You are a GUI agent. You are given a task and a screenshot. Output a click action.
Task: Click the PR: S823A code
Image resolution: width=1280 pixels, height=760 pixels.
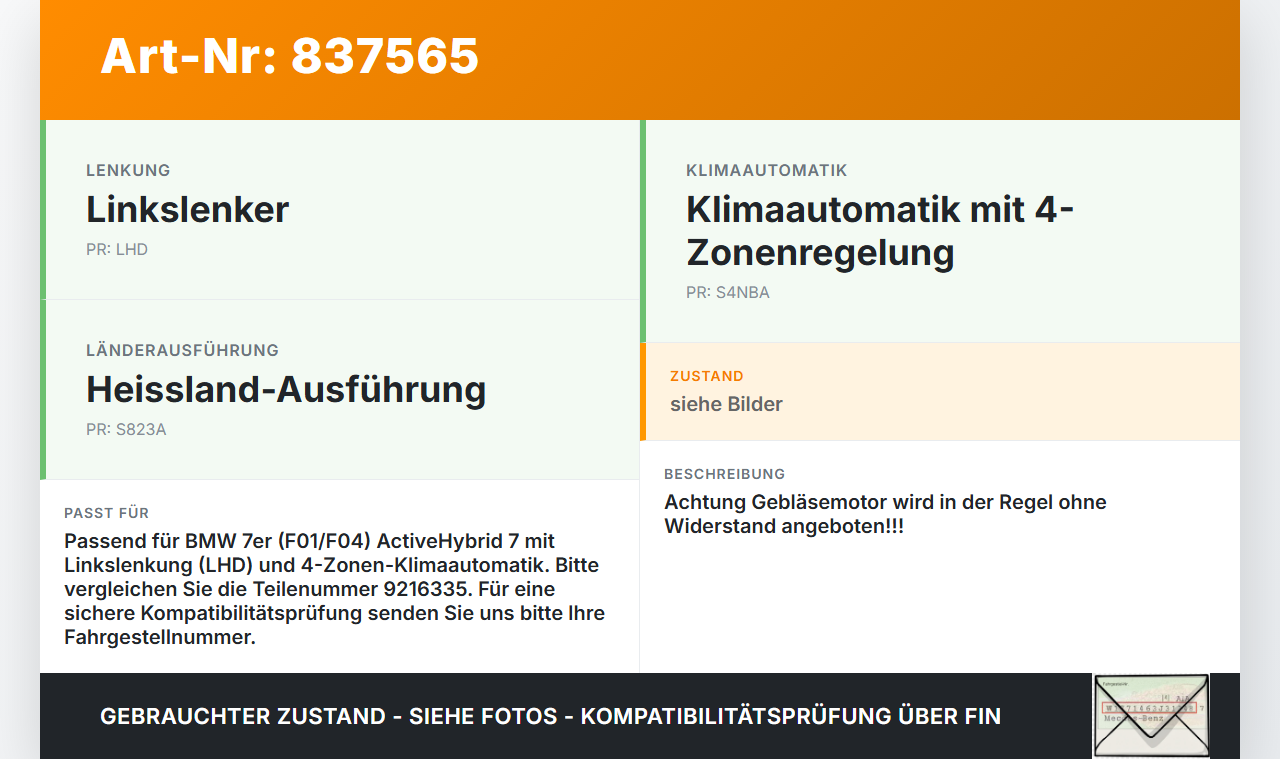tap(126, 429)
